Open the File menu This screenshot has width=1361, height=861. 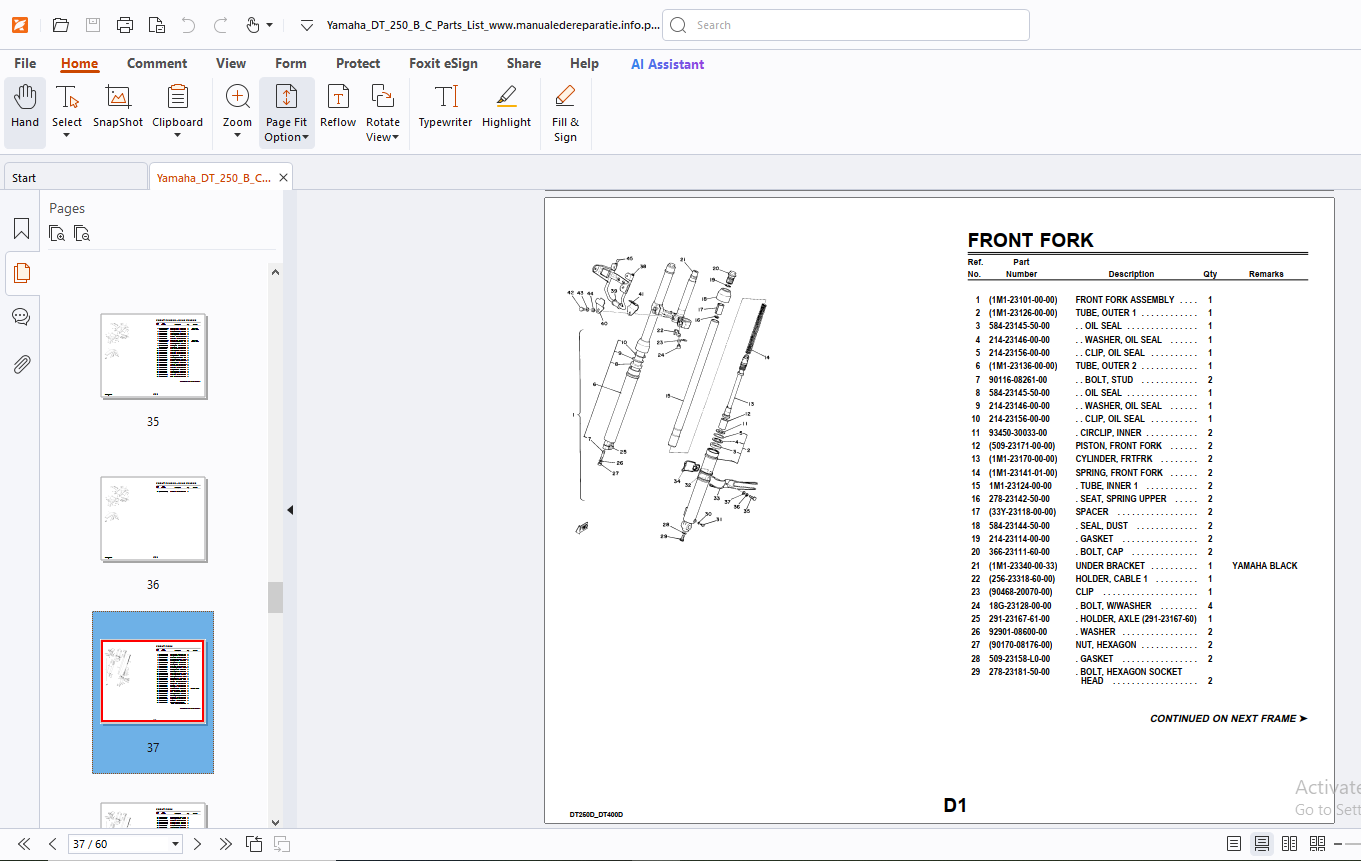(25, 63)
